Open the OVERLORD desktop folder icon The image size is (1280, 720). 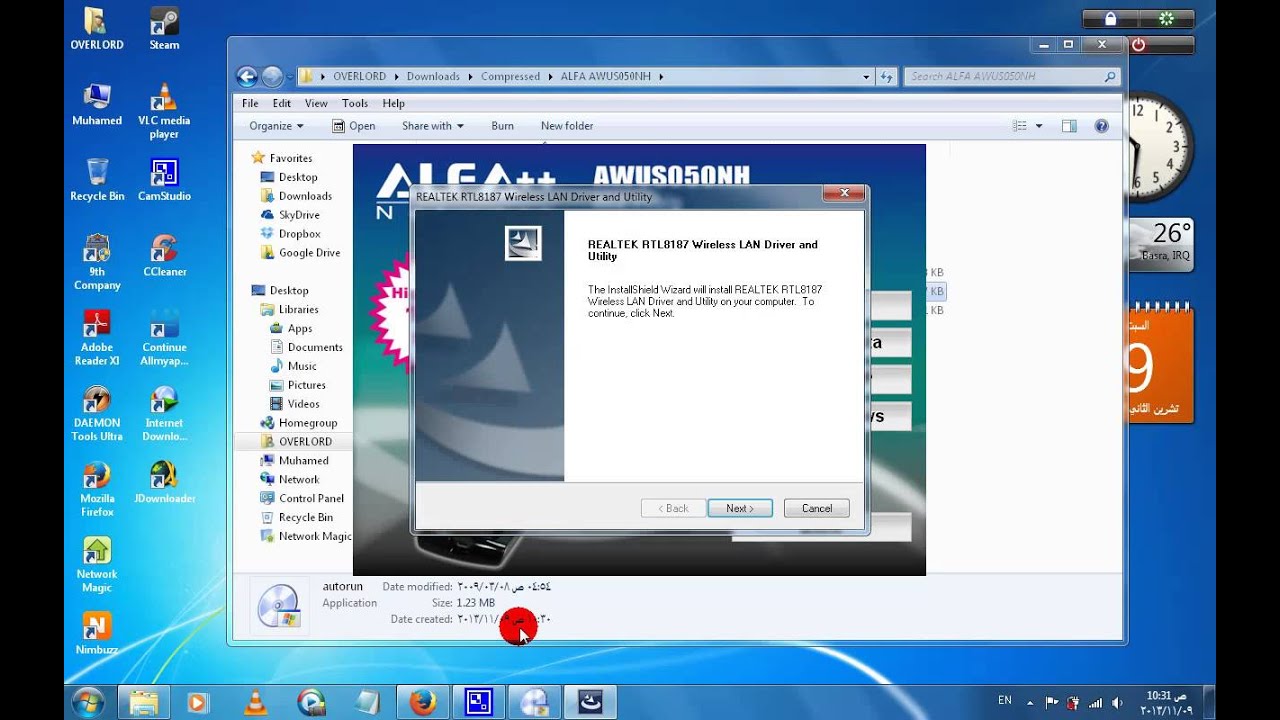97,29
